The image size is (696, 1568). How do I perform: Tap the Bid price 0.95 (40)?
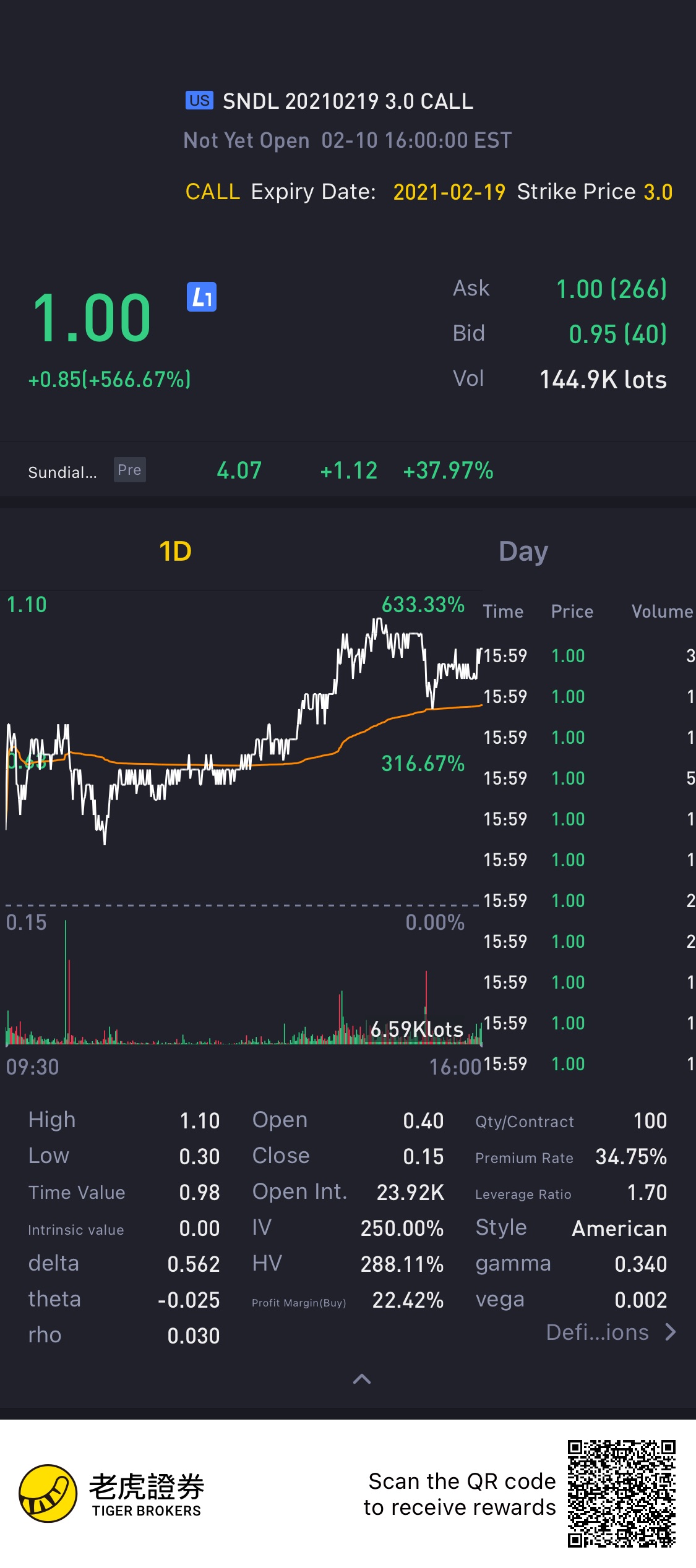coord(617,334)
